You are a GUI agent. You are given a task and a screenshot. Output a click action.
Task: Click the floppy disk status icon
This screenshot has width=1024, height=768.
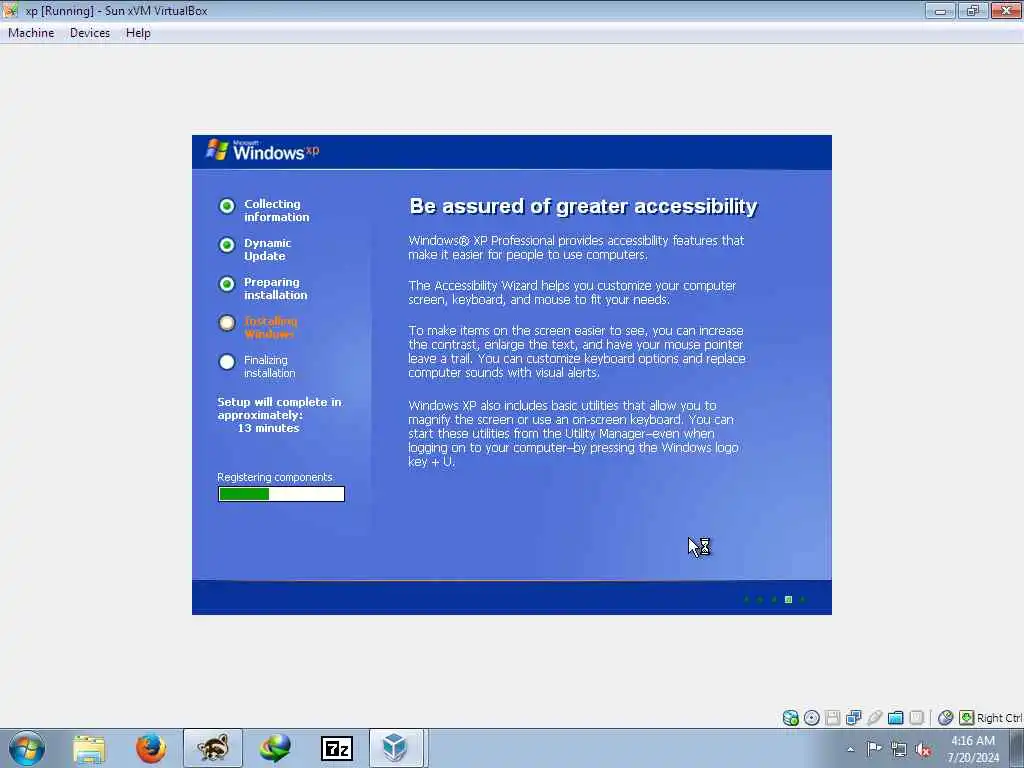833,718
